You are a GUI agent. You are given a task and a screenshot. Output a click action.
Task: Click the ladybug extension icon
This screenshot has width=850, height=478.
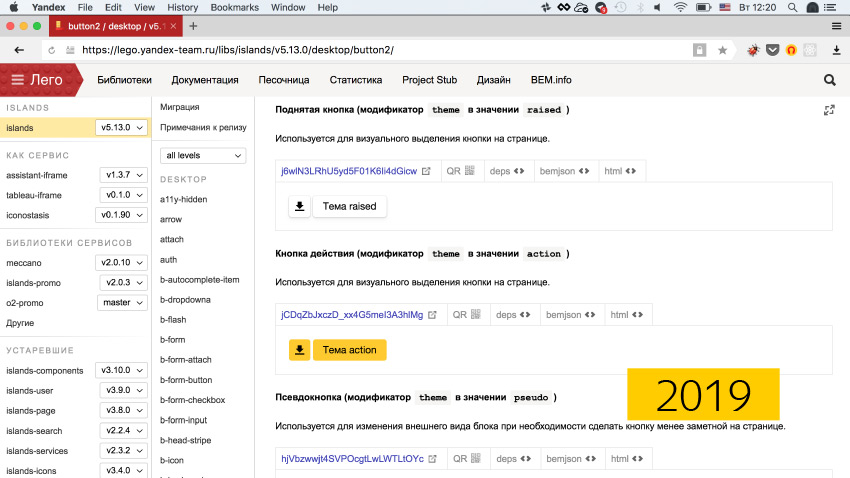(x=753, y=50)
